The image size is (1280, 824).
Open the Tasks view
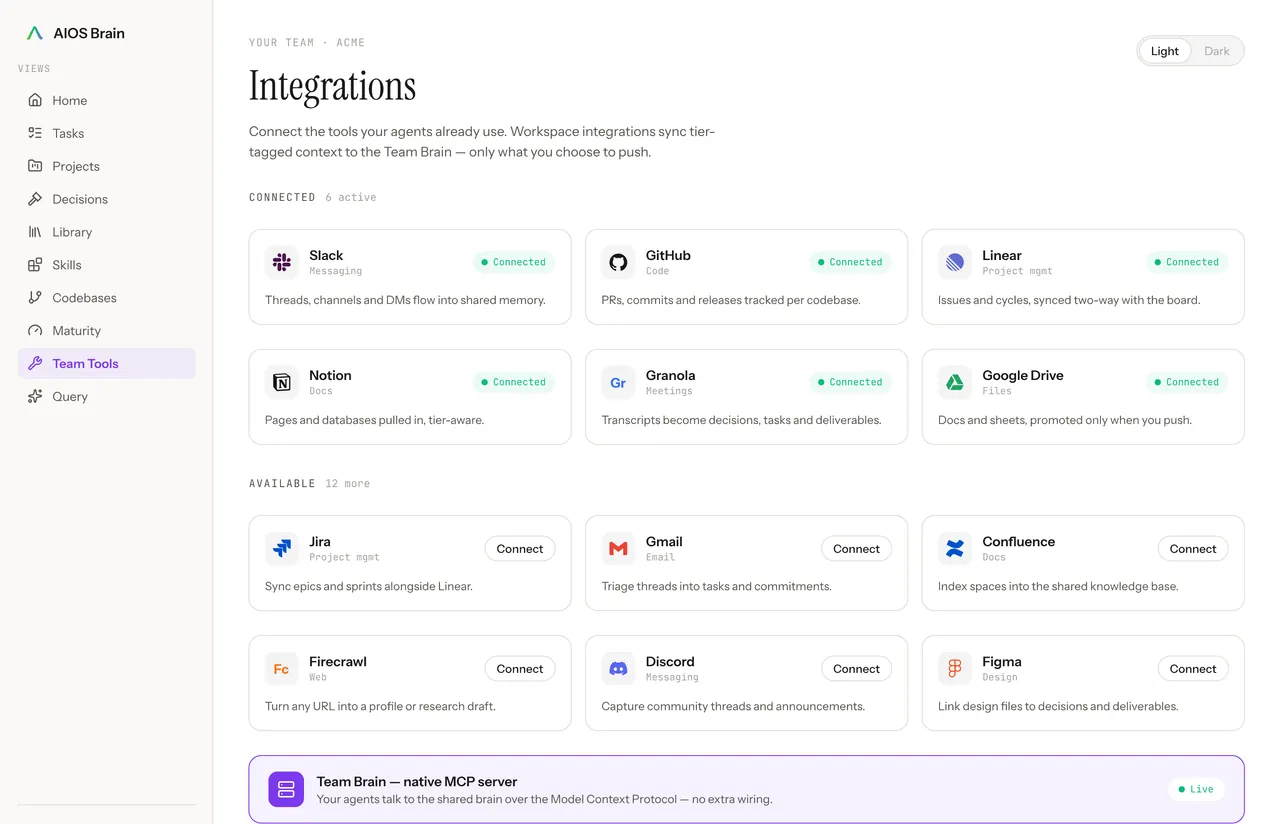pyautogui.click(x=107, y=133)
